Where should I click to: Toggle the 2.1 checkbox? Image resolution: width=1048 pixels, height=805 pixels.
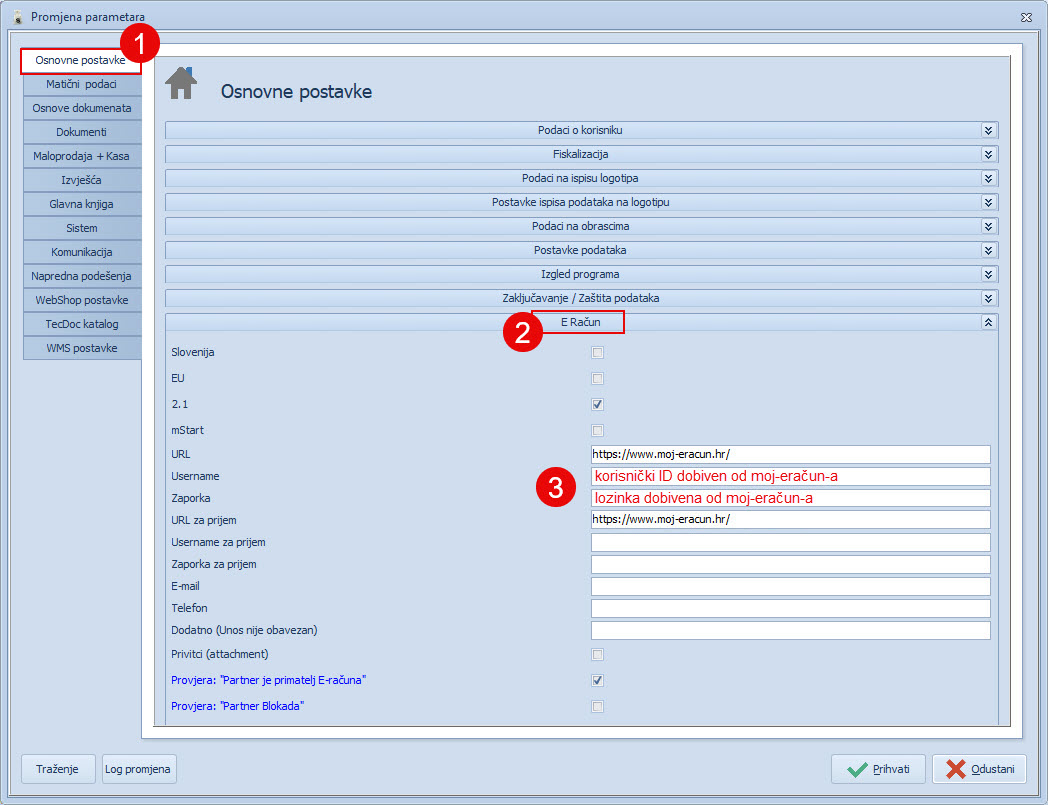click(598, 405)
